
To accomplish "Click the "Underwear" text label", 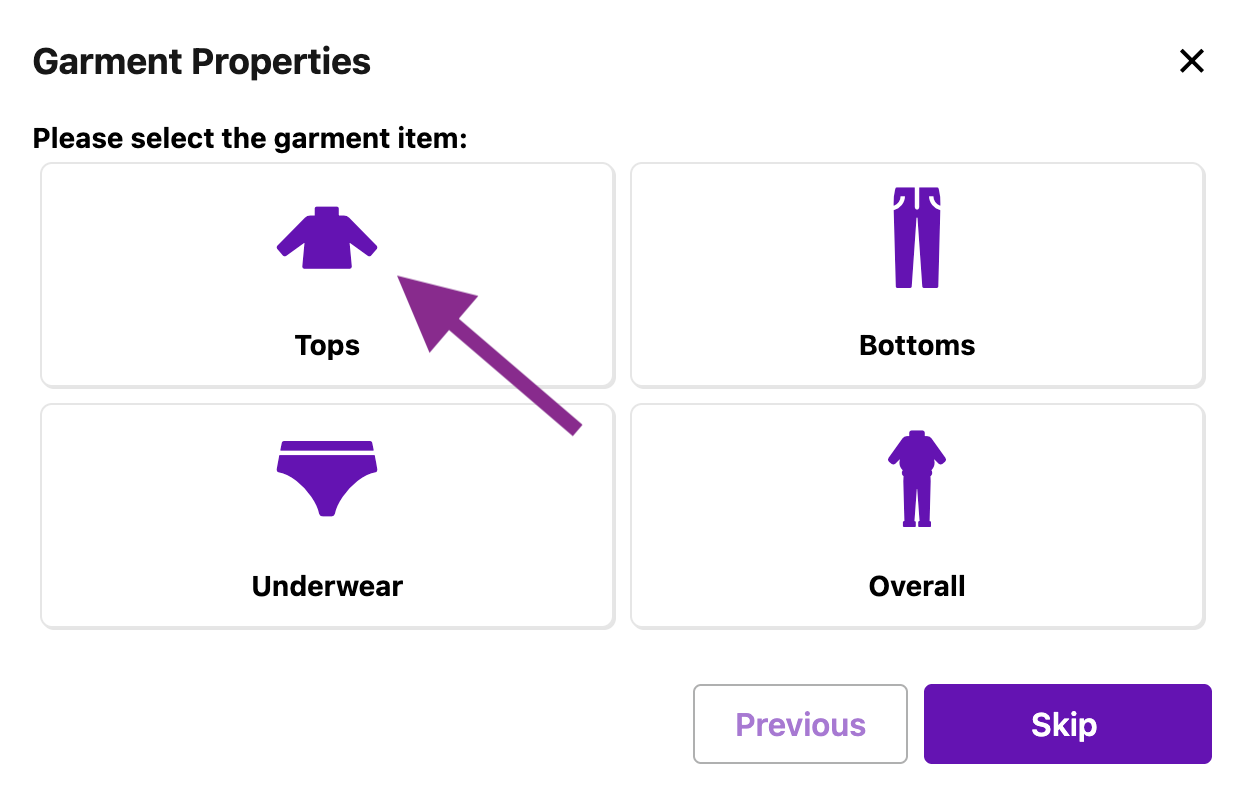I will tap(327, 586).
